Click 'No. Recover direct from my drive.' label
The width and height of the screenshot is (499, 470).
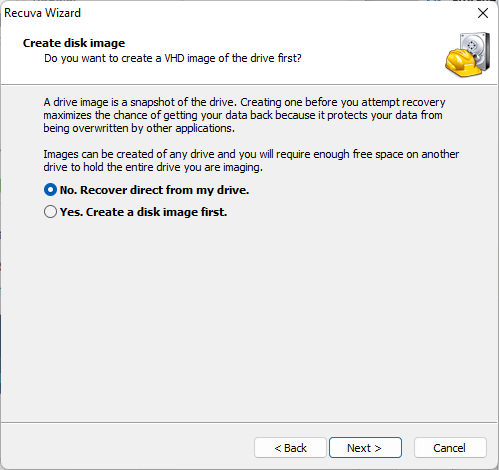[154, 190]
